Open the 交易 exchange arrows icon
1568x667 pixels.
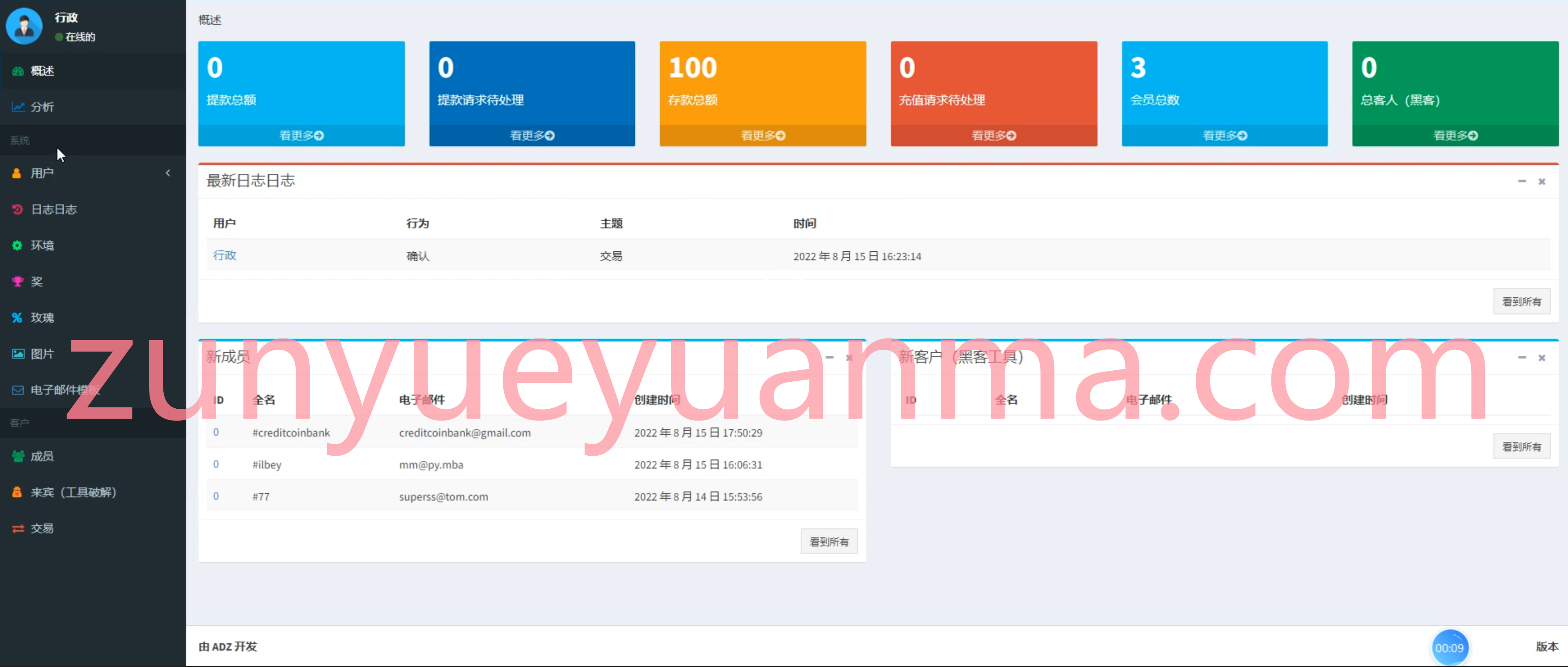[18, 529]
